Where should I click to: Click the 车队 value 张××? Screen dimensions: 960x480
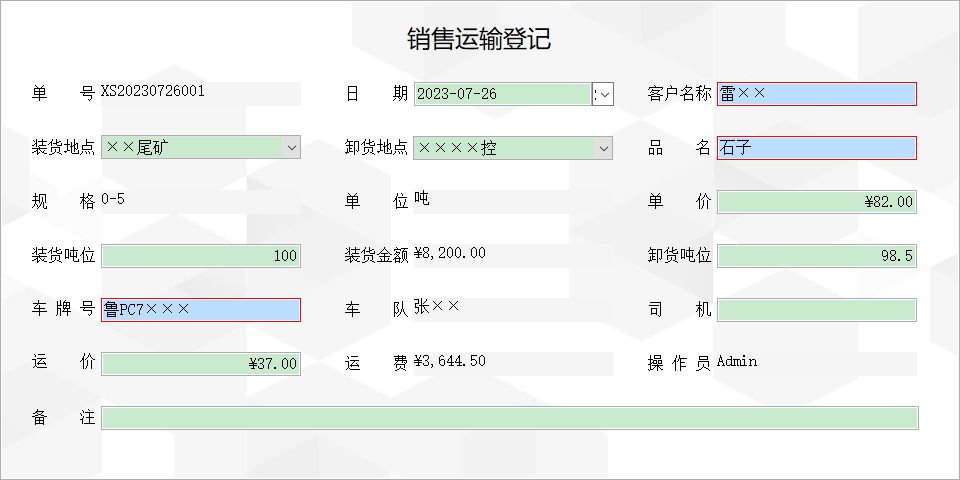click(437, 306)
